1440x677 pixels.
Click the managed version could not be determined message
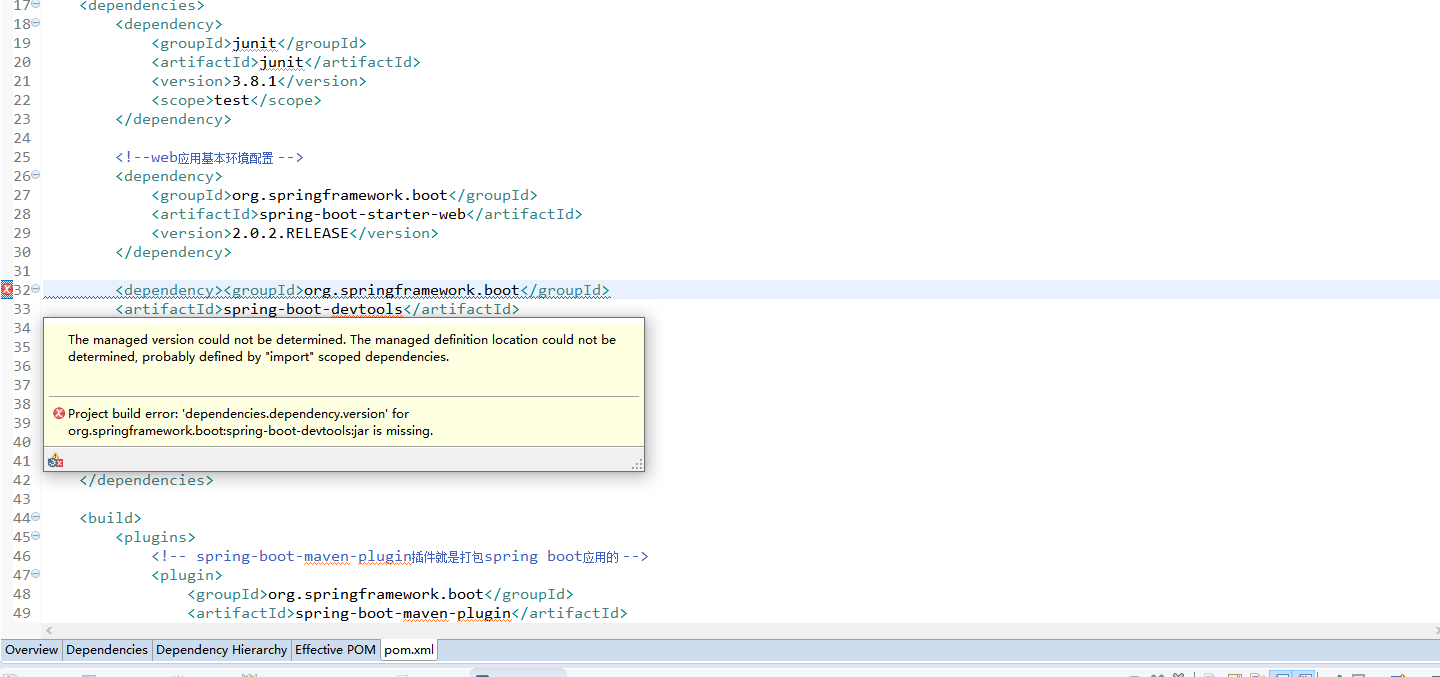(342, 348)
